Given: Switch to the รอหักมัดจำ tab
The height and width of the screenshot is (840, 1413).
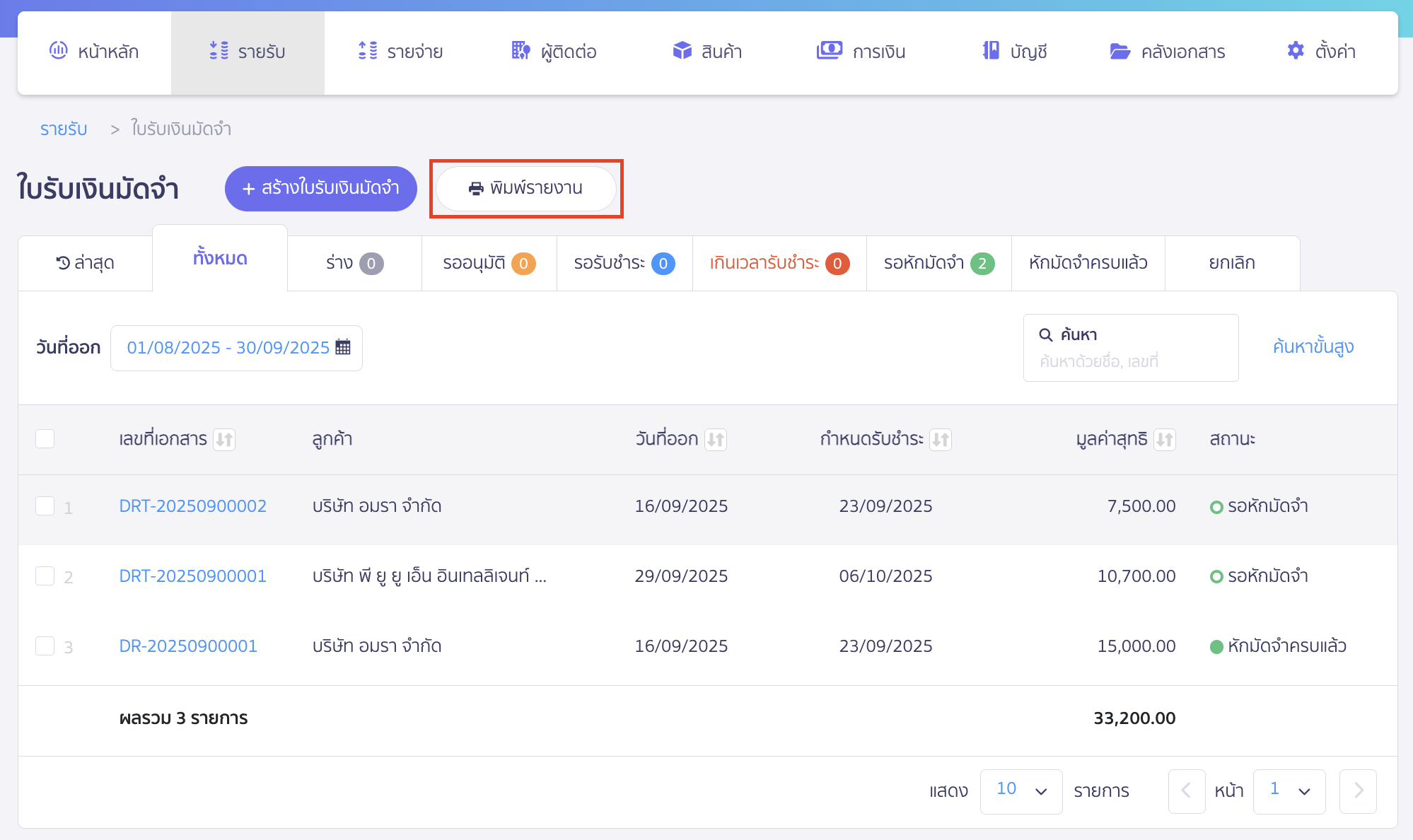Looking at the screenshot, I should (x=938, y=263).
